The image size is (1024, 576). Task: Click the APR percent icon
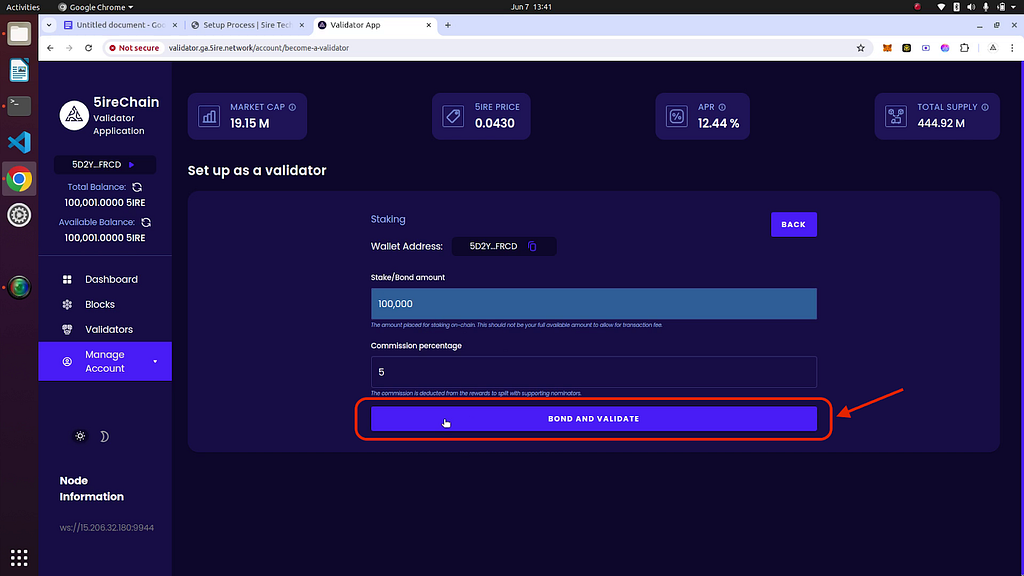[x=677, y=116]
